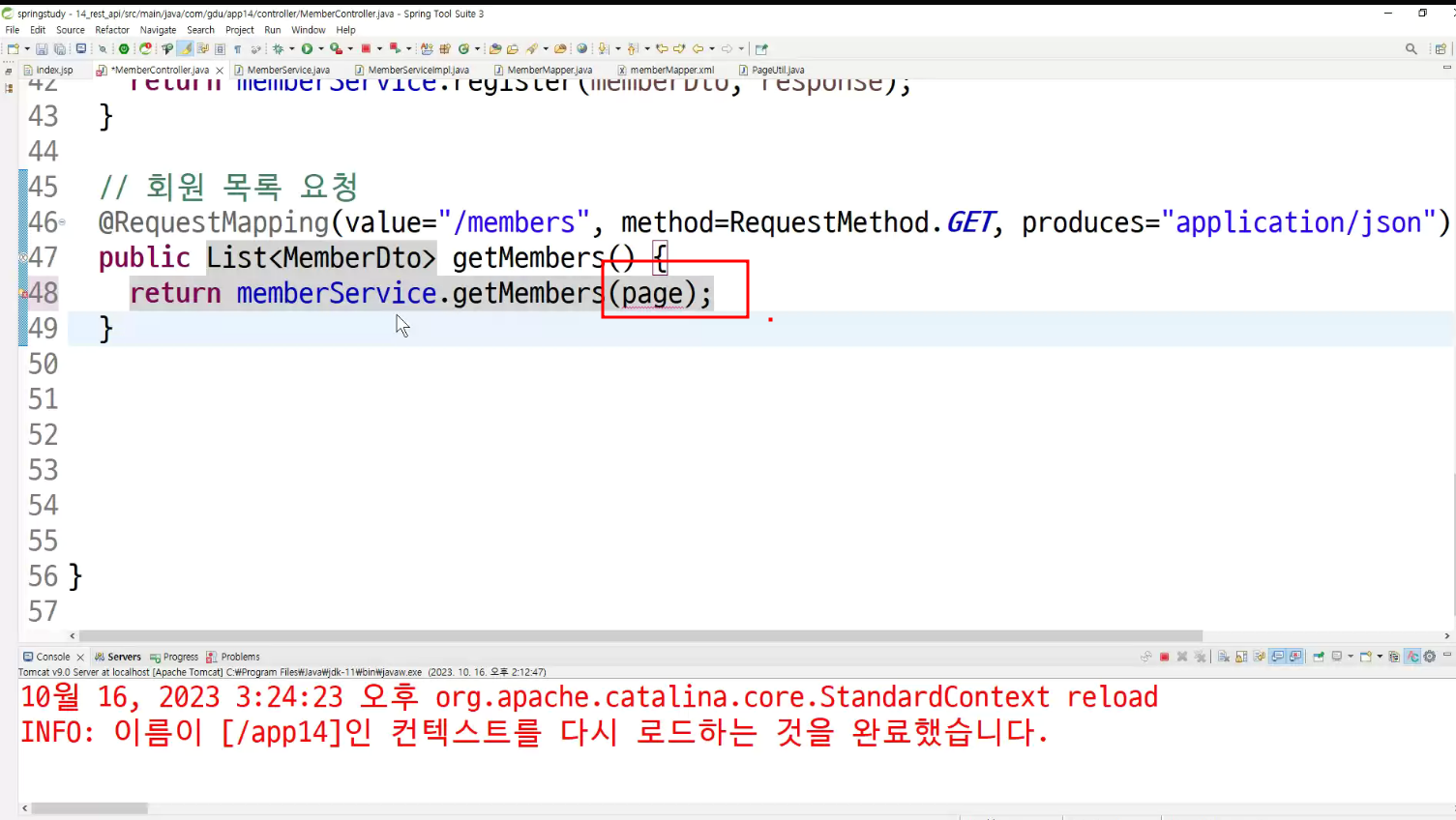Click Remove All Terminated Launches icon

tap(1201, 657)
